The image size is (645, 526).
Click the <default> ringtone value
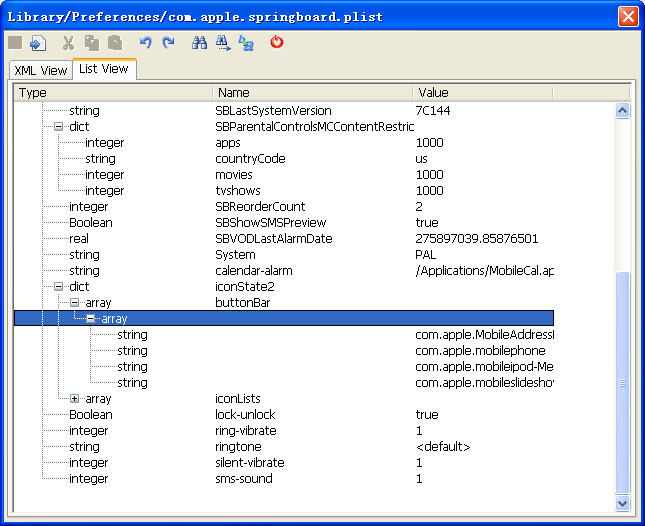click(x=443, y=447)
